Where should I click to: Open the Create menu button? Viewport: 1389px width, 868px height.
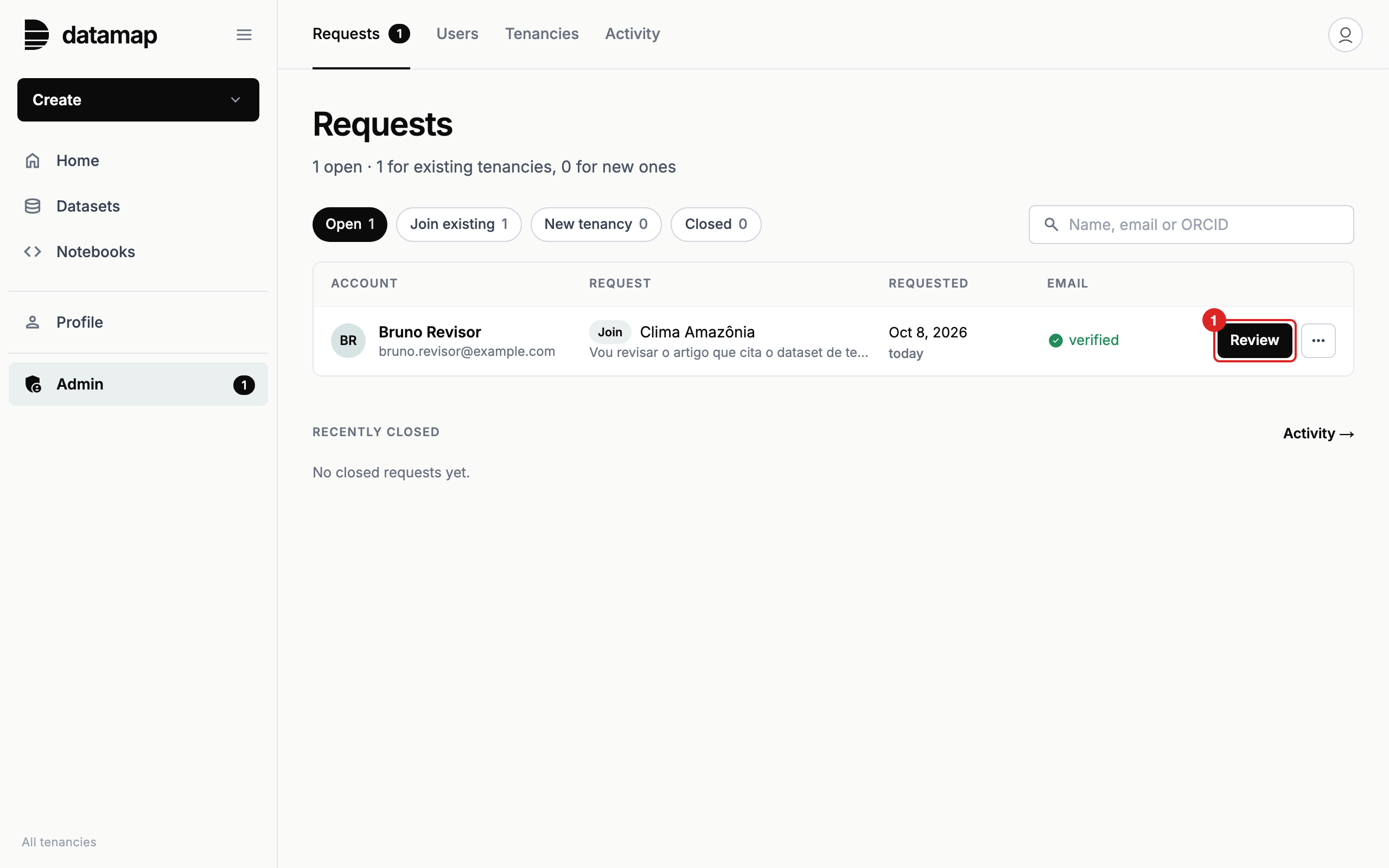[138, 100]
